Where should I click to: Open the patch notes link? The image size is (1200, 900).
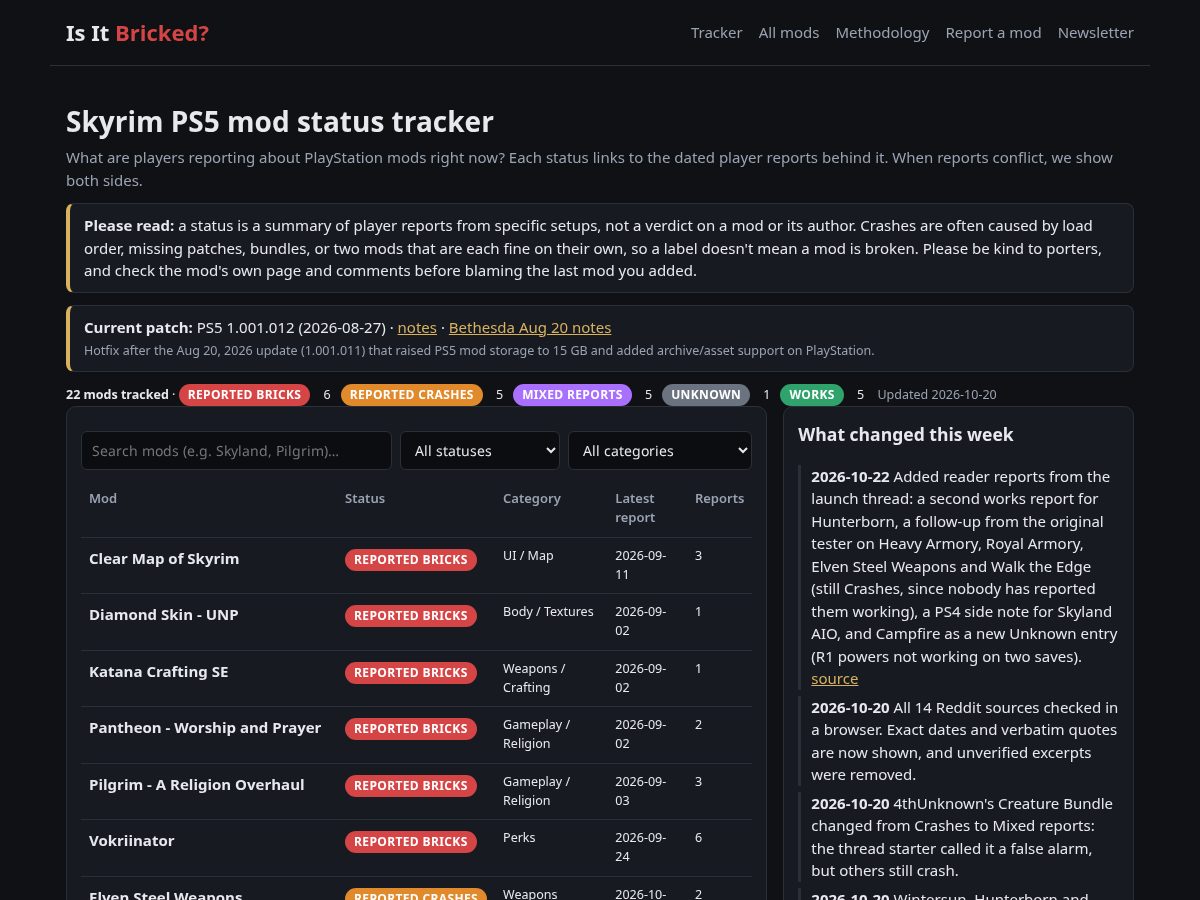[x=417, y=328]
